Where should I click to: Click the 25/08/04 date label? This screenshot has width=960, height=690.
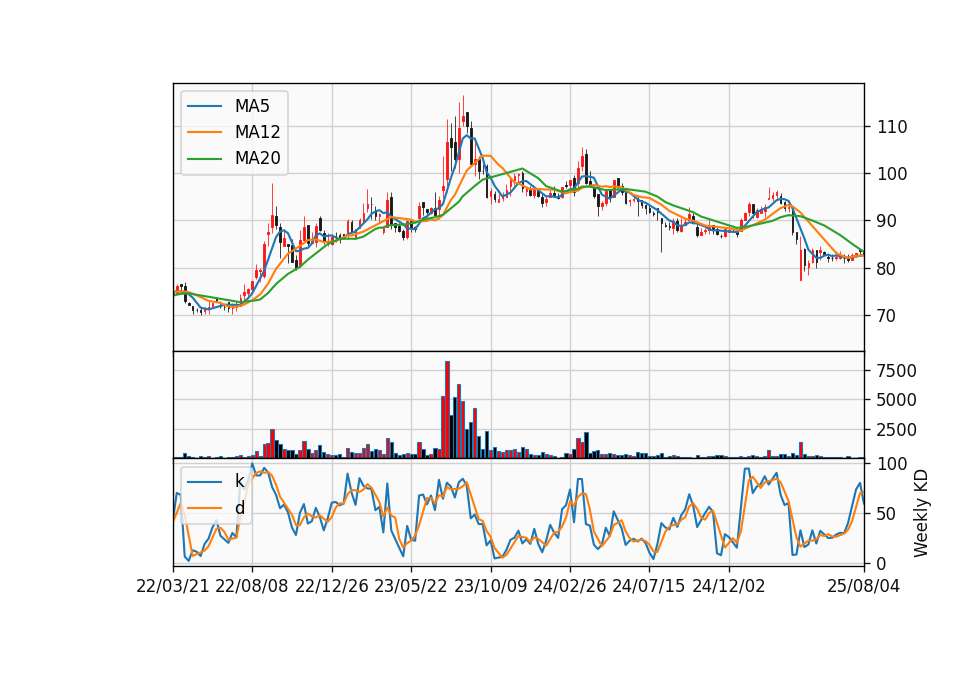(864, 587)
